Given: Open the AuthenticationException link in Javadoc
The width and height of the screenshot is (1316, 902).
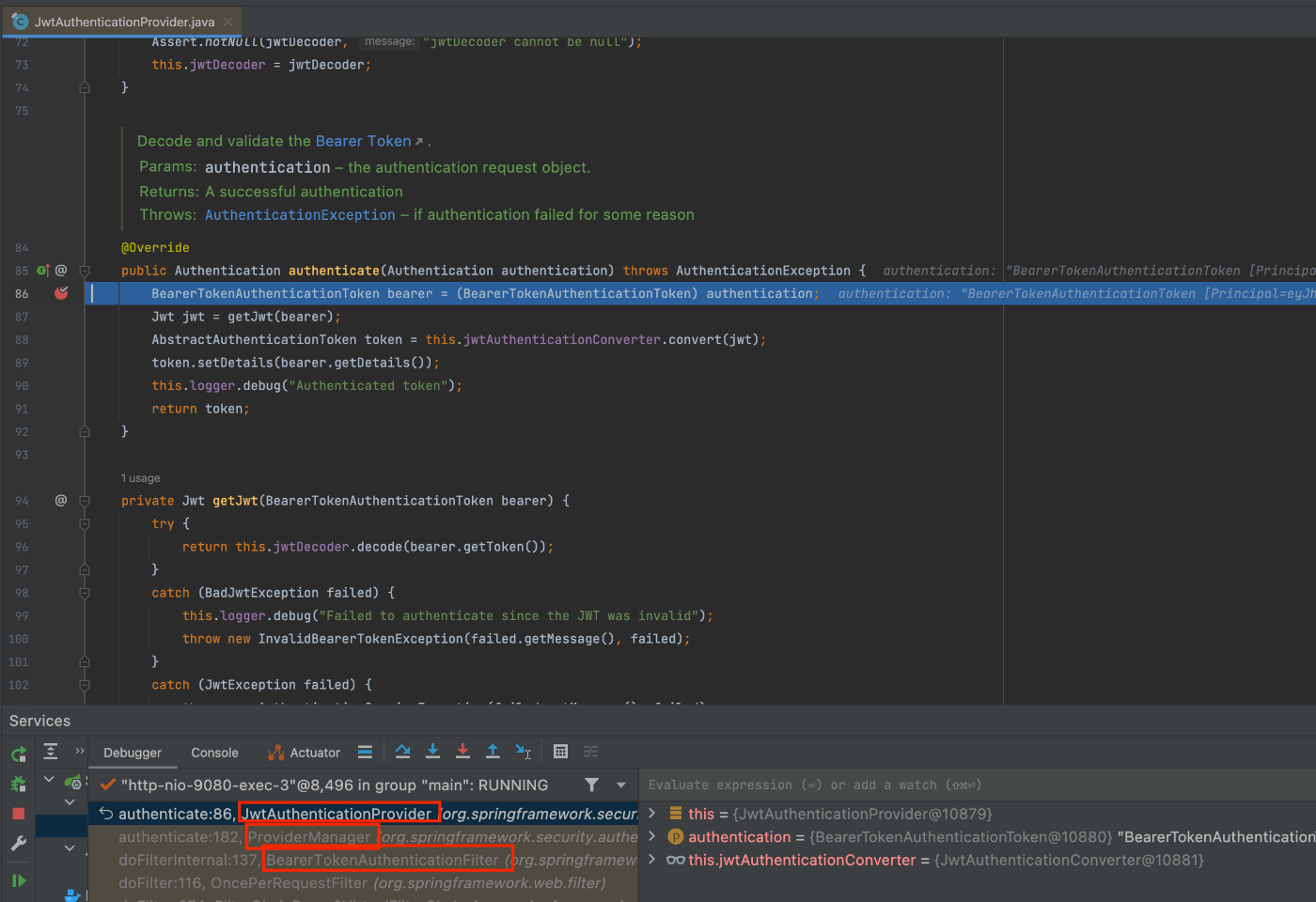Looking at the screenshot, I should pos(300,215).
